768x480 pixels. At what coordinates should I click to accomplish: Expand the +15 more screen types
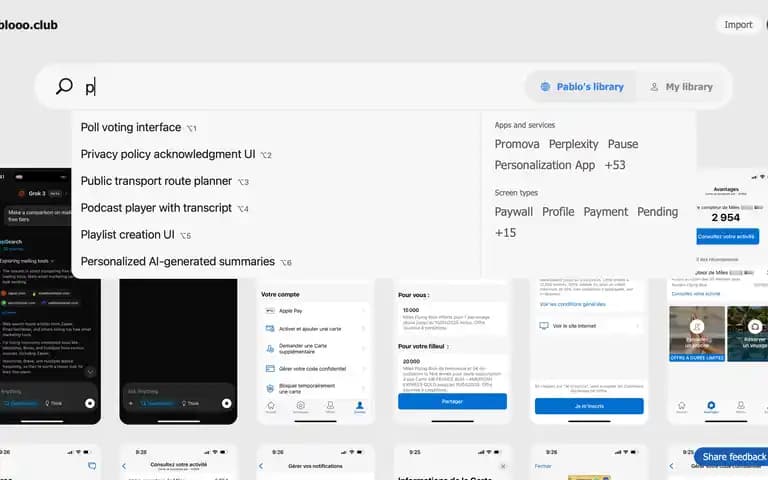[x=505, y=233]
